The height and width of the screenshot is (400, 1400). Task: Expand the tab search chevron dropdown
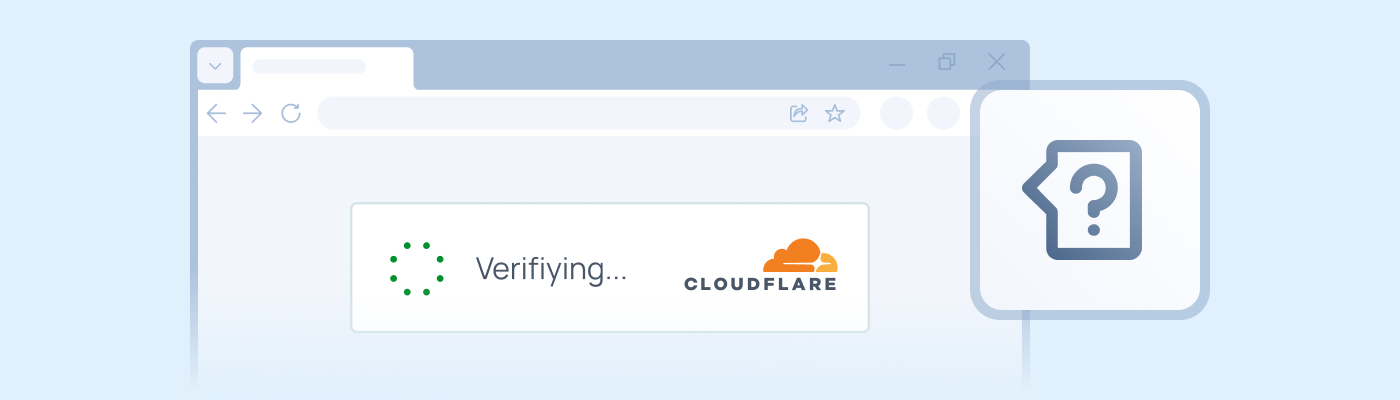click(x=215, y=66)
